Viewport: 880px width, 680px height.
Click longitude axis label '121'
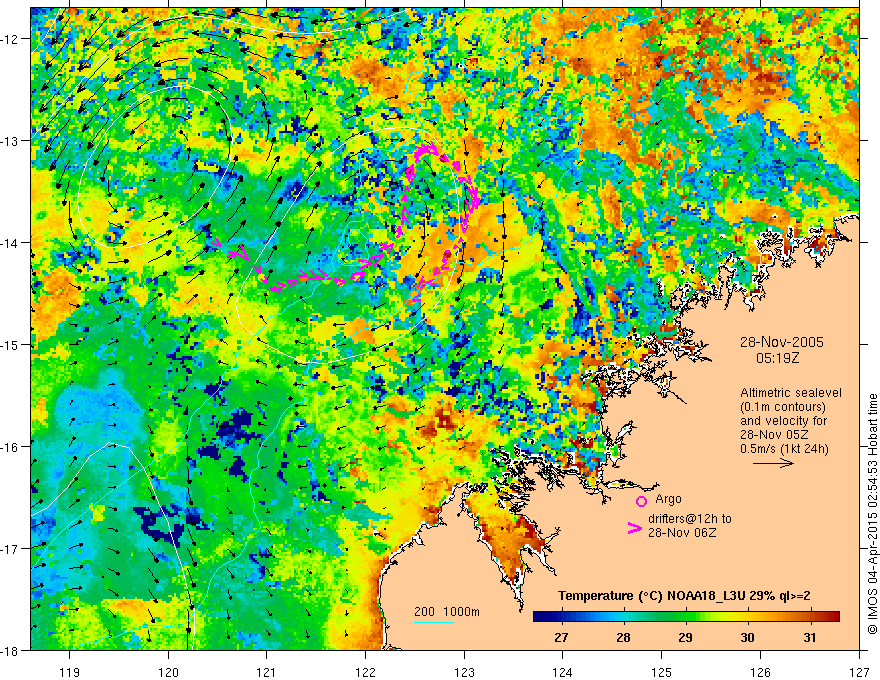pyautogui.click(x=267, y=672)
